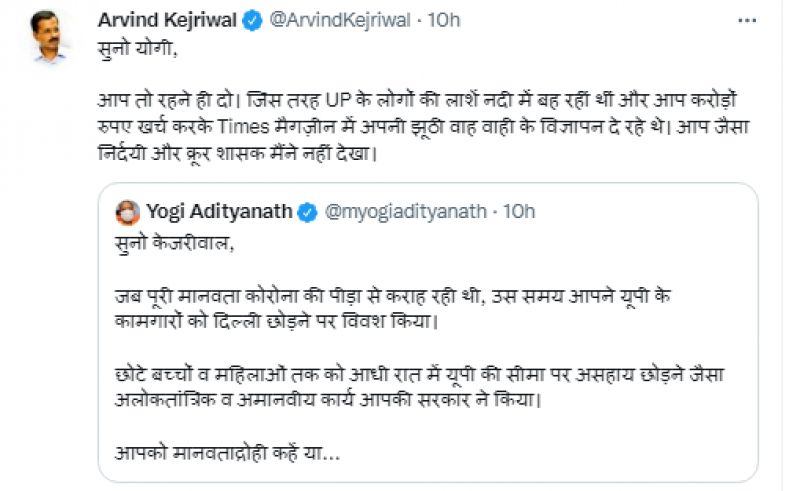
Task: Open the 10h timestamp in the quoted tweet
Action: [x=518, y=211]
